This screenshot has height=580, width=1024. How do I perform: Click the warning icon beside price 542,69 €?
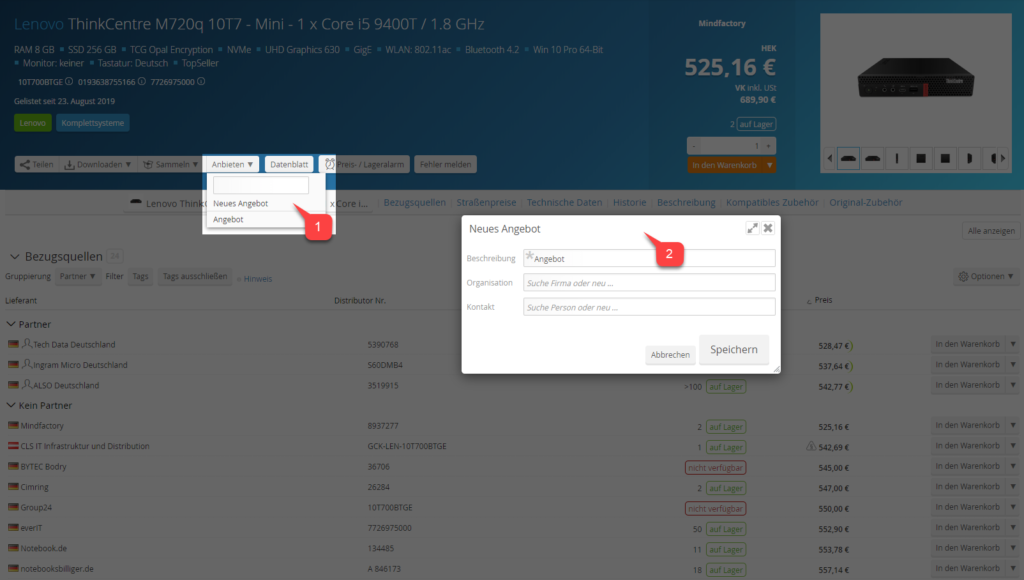[x=811, y=446]
